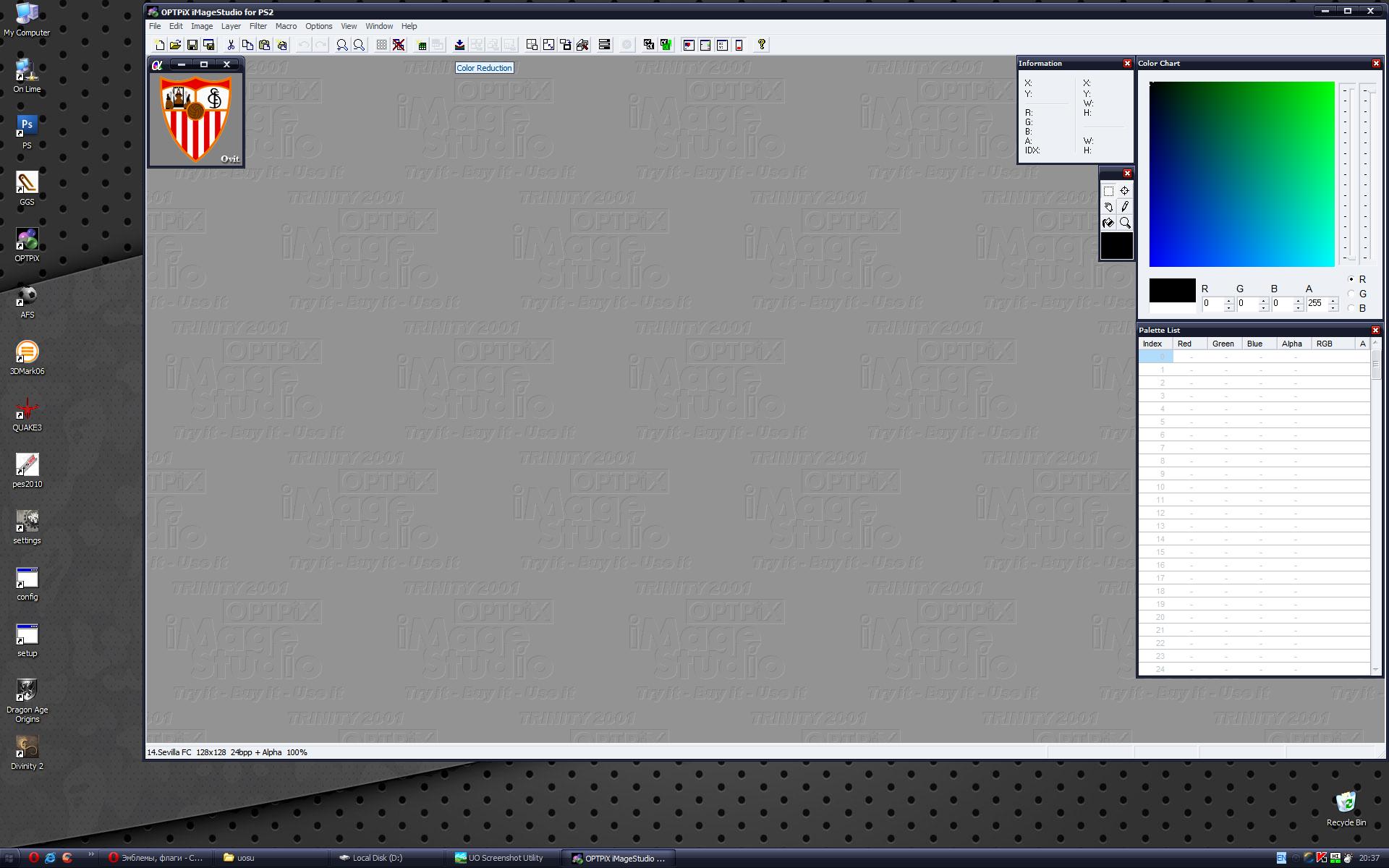This screenshot has width=1389, height=868.
Task: Click the Paste as new image icon
Action: click(x=281, y=45)
